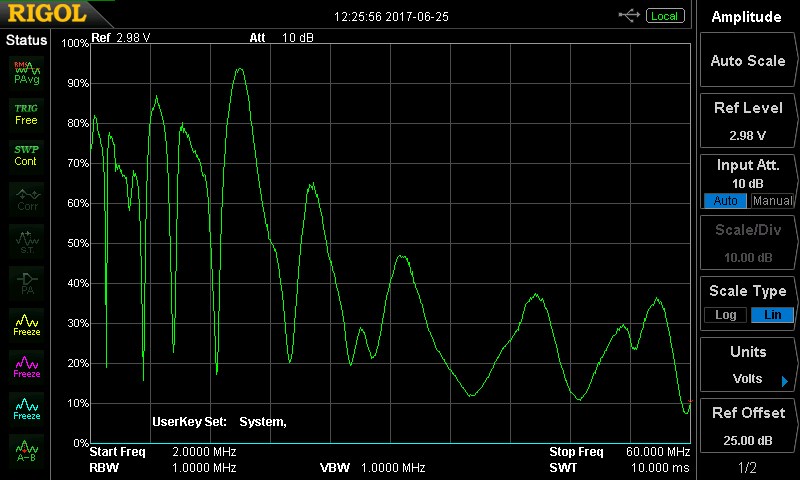Screen dimensions: 800x480
Task: Set Input Att. to Auto
Action: pyautogui.click(x=725, y=200)
